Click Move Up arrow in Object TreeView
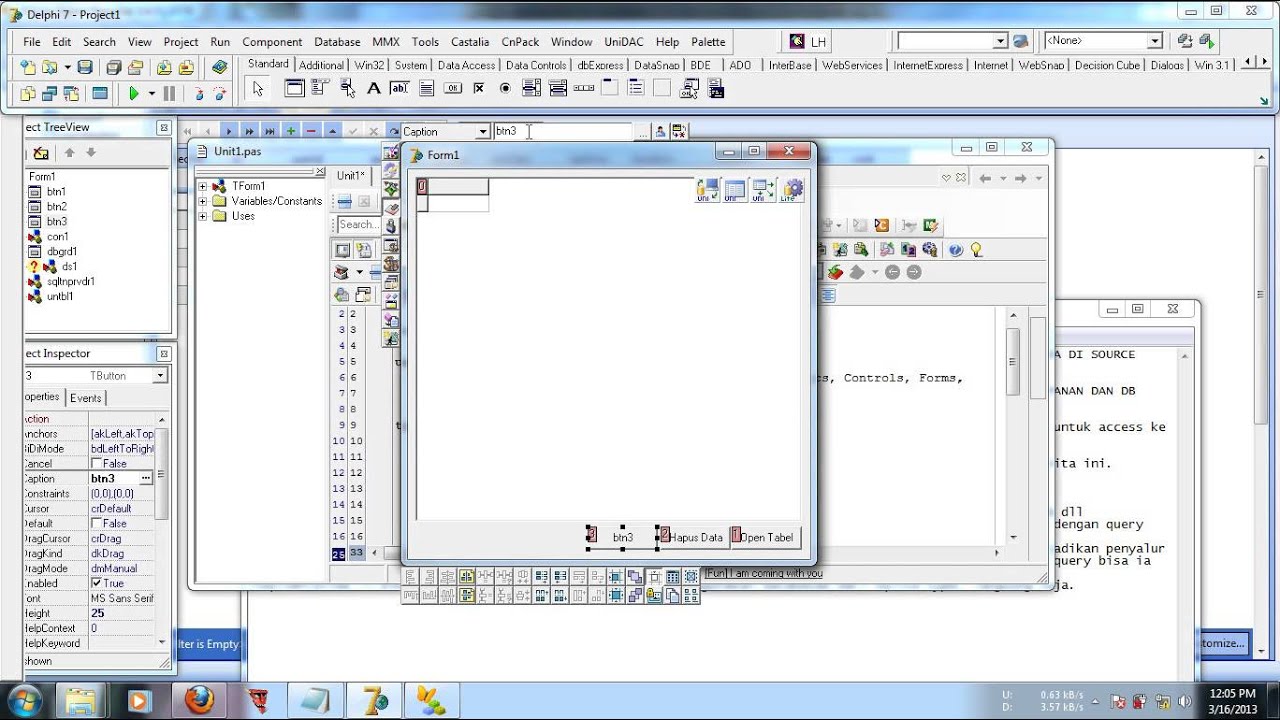1280x720 pixels. [x=69, y=153]
